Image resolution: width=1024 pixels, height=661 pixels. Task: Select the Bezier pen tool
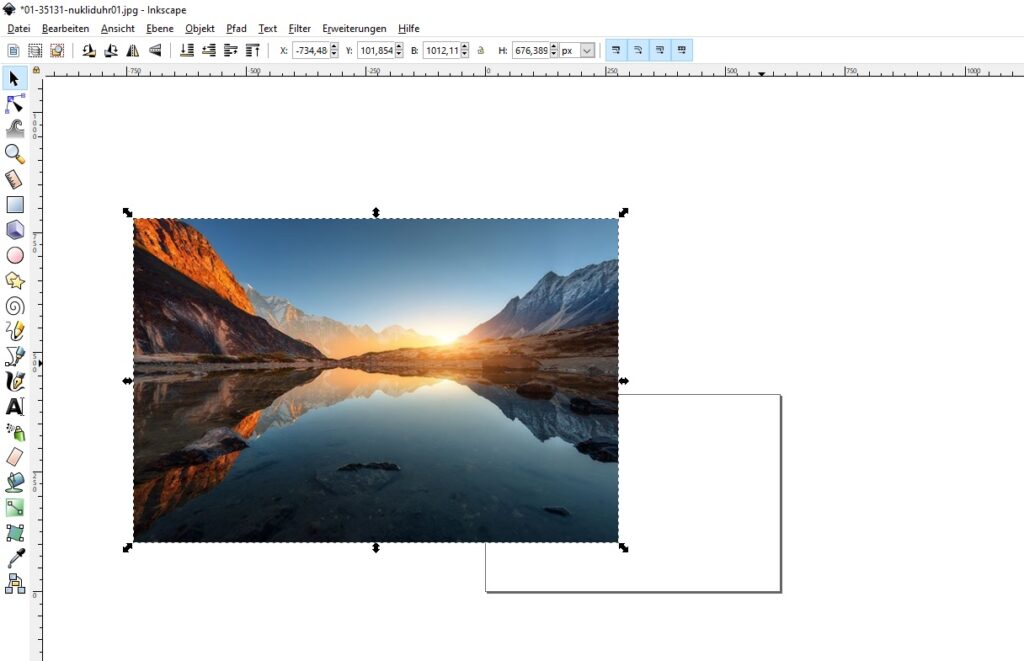[x=14, y=356]
